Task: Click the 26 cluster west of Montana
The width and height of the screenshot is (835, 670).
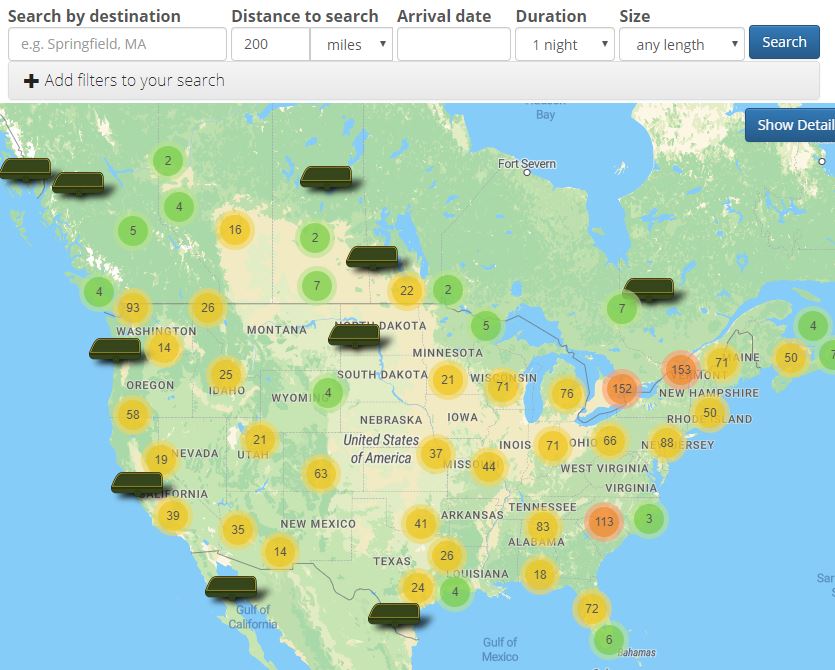Action: tap(208, 307)
